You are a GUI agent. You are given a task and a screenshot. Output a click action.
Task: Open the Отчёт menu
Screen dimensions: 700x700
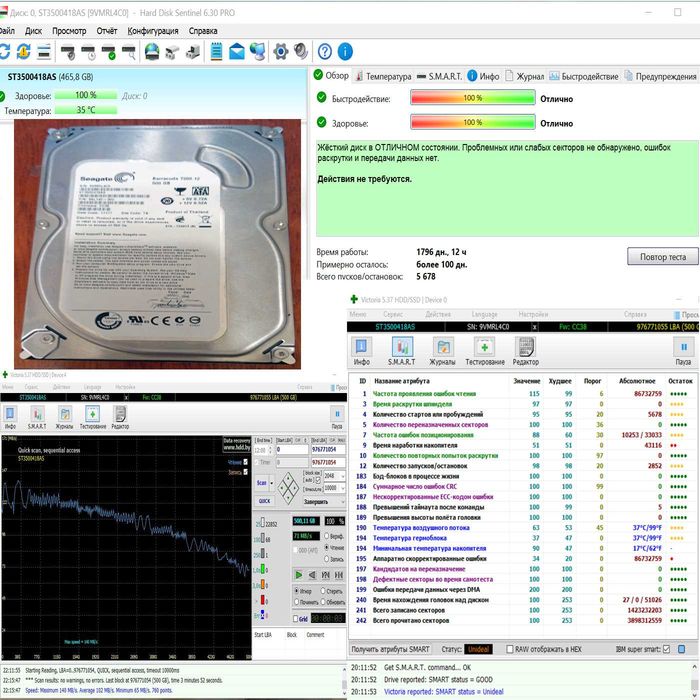point(107,31)
